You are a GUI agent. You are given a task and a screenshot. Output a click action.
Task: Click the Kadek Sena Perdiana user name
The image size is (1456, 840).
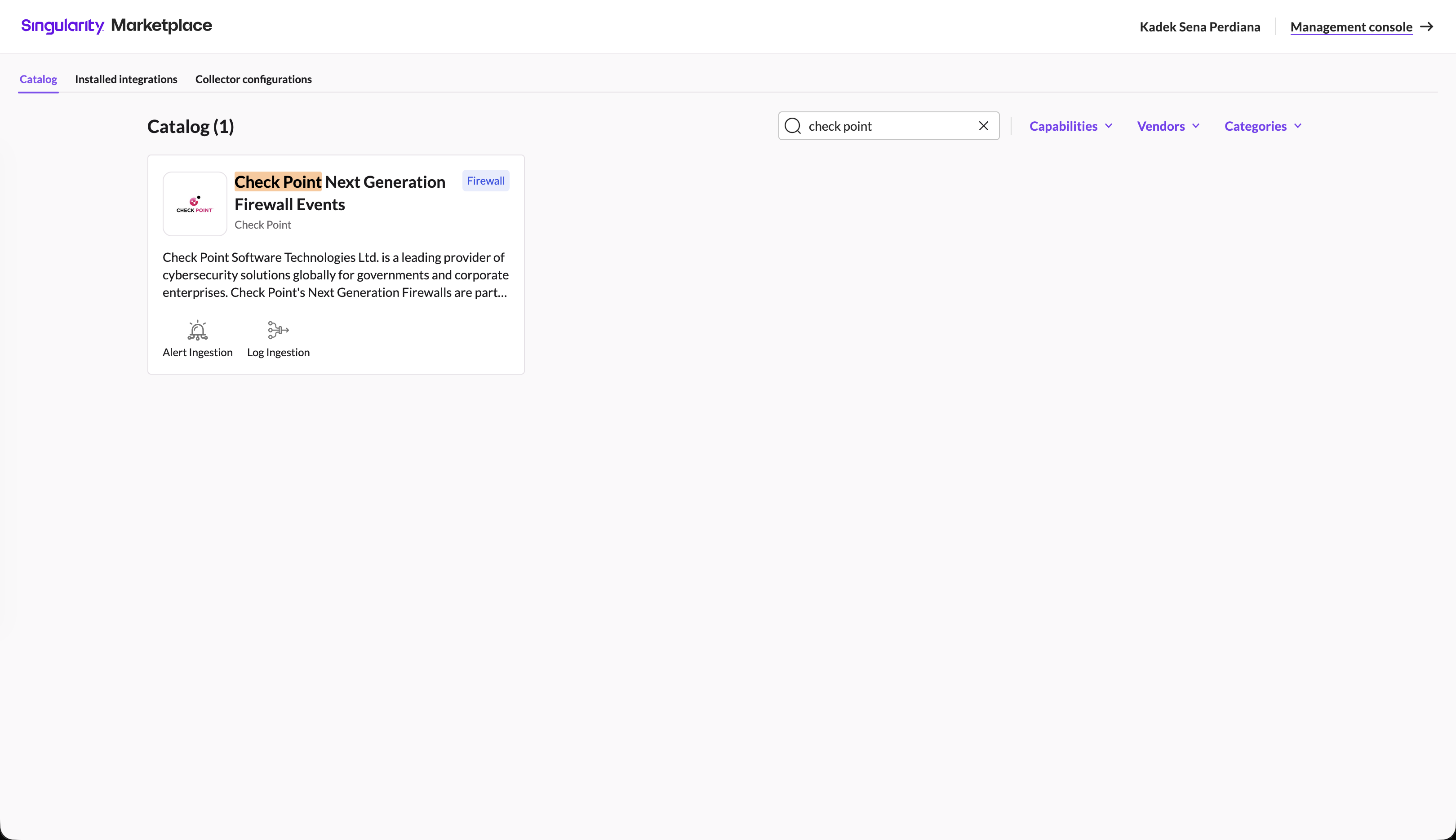[x=1200, y=27]
